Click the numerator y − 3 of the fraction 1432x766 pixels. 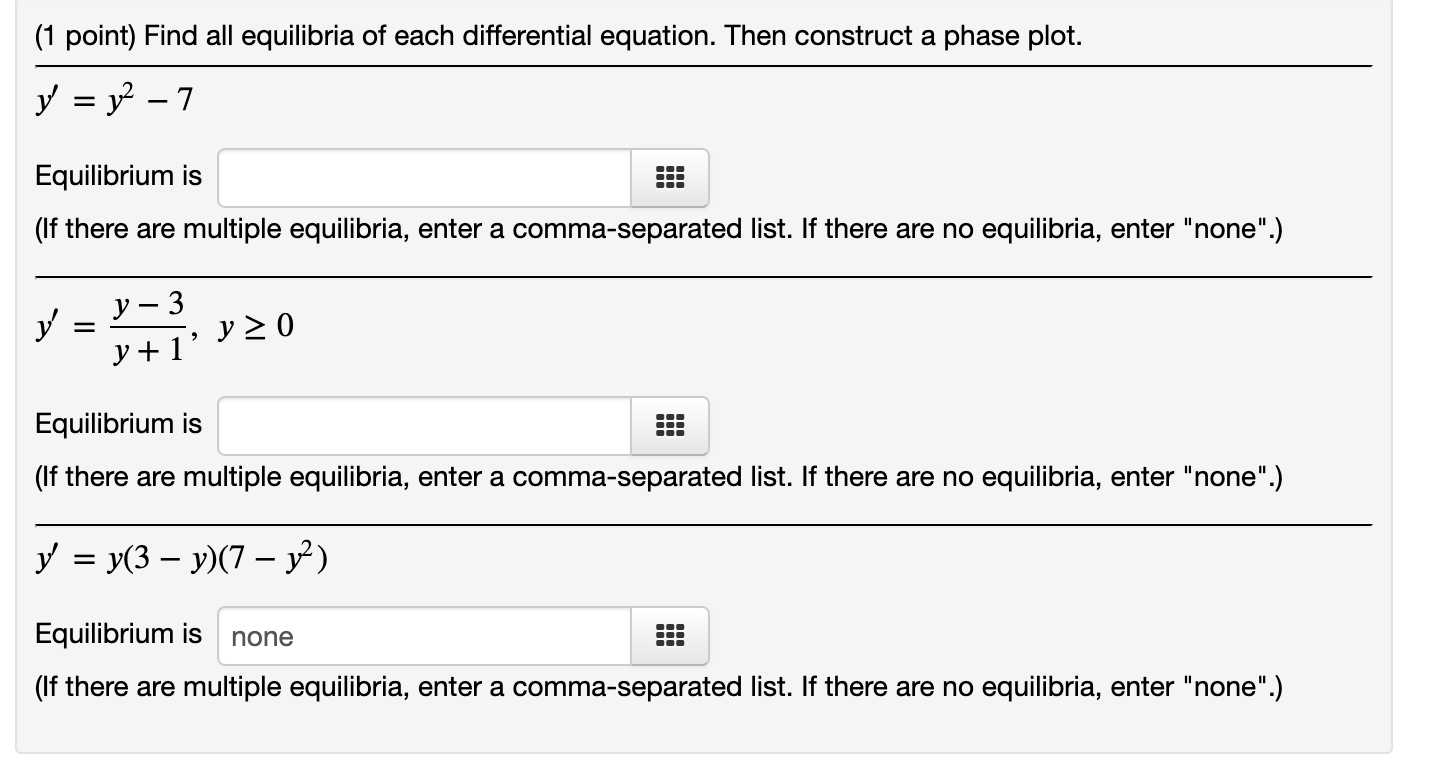coord(149,304)
